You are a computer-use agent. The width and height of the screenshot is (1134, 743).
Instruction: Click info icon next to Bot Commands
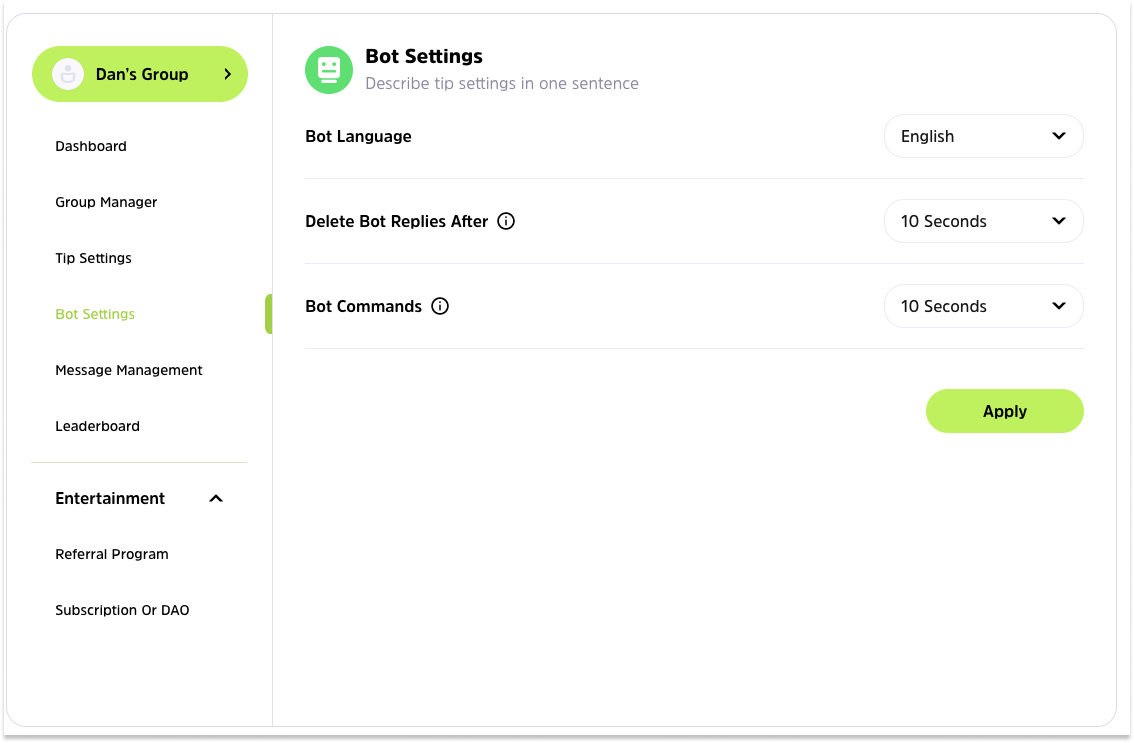tap(440, 306)
